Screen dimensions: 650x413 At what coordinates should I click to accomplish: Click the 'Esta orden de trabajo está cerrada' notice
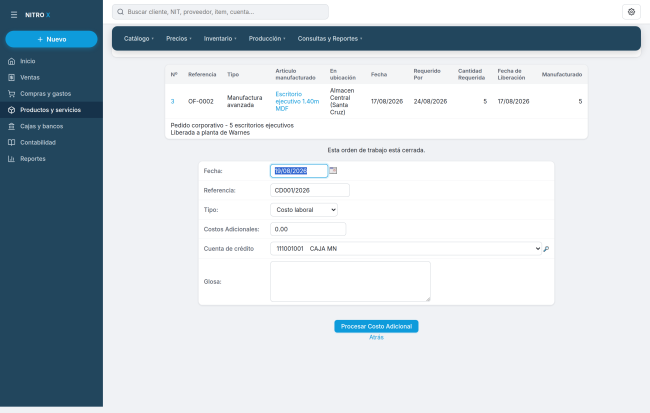376,151
